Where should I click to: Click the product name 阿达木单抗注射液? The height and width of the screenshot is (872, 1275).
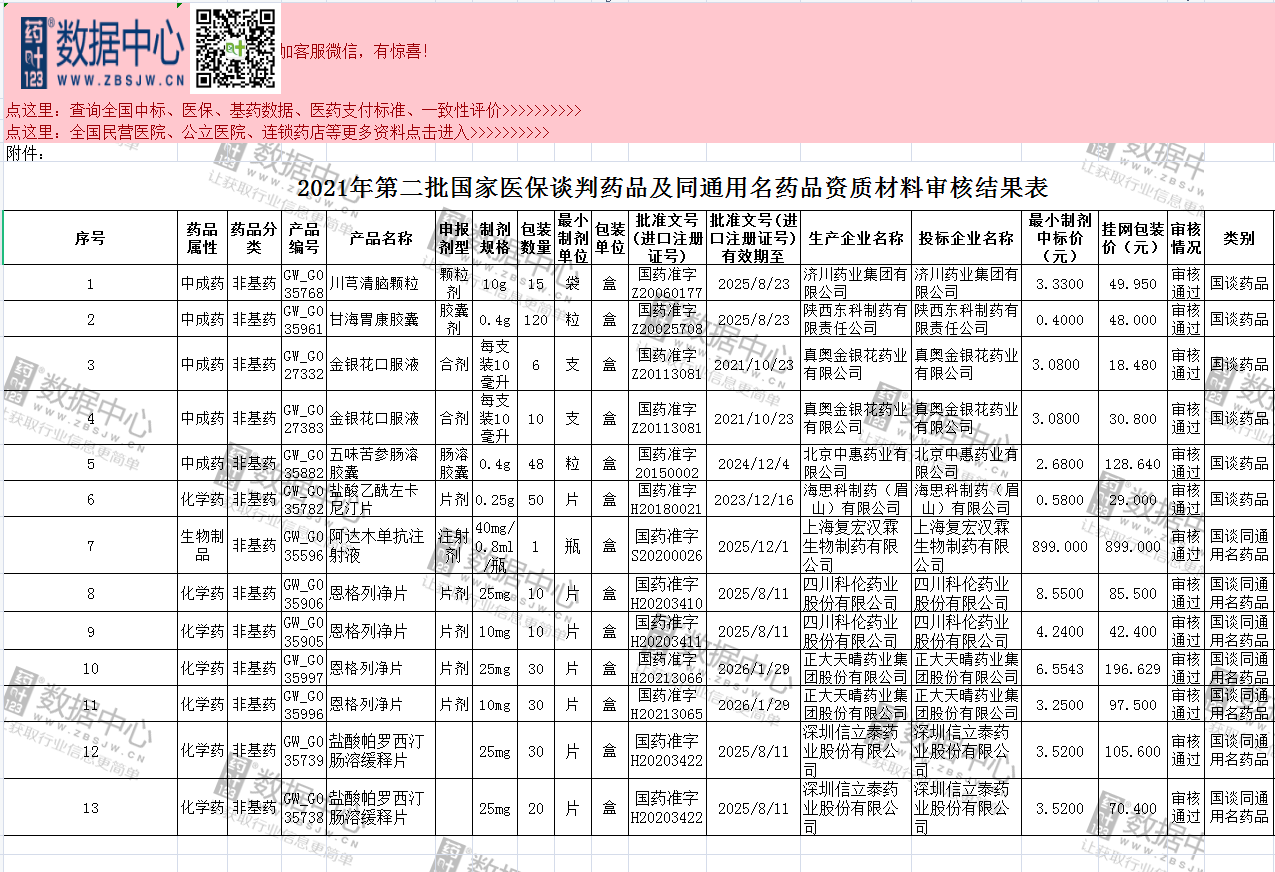click(x=381, y=545)
